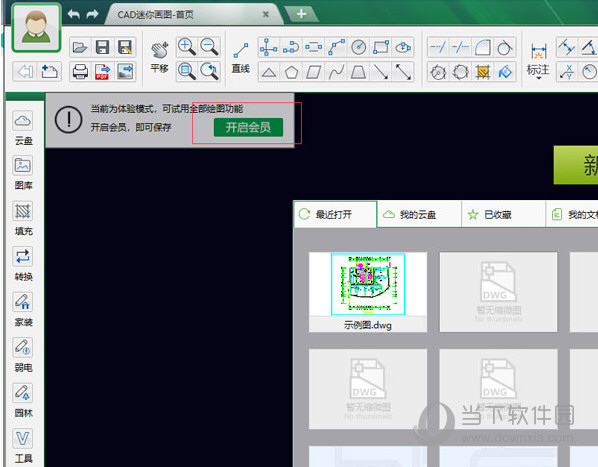This screenshot has width=598, height=467.
Task: Export drawing to PDF icon
Action: pos(102,71)
